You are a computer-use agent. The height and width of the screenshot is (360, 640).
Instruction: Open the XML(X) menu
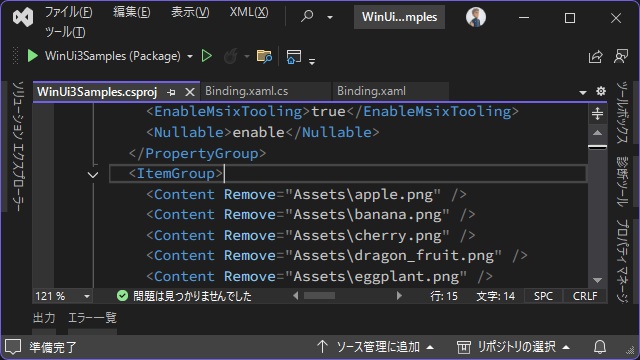[x=249, y=12]
